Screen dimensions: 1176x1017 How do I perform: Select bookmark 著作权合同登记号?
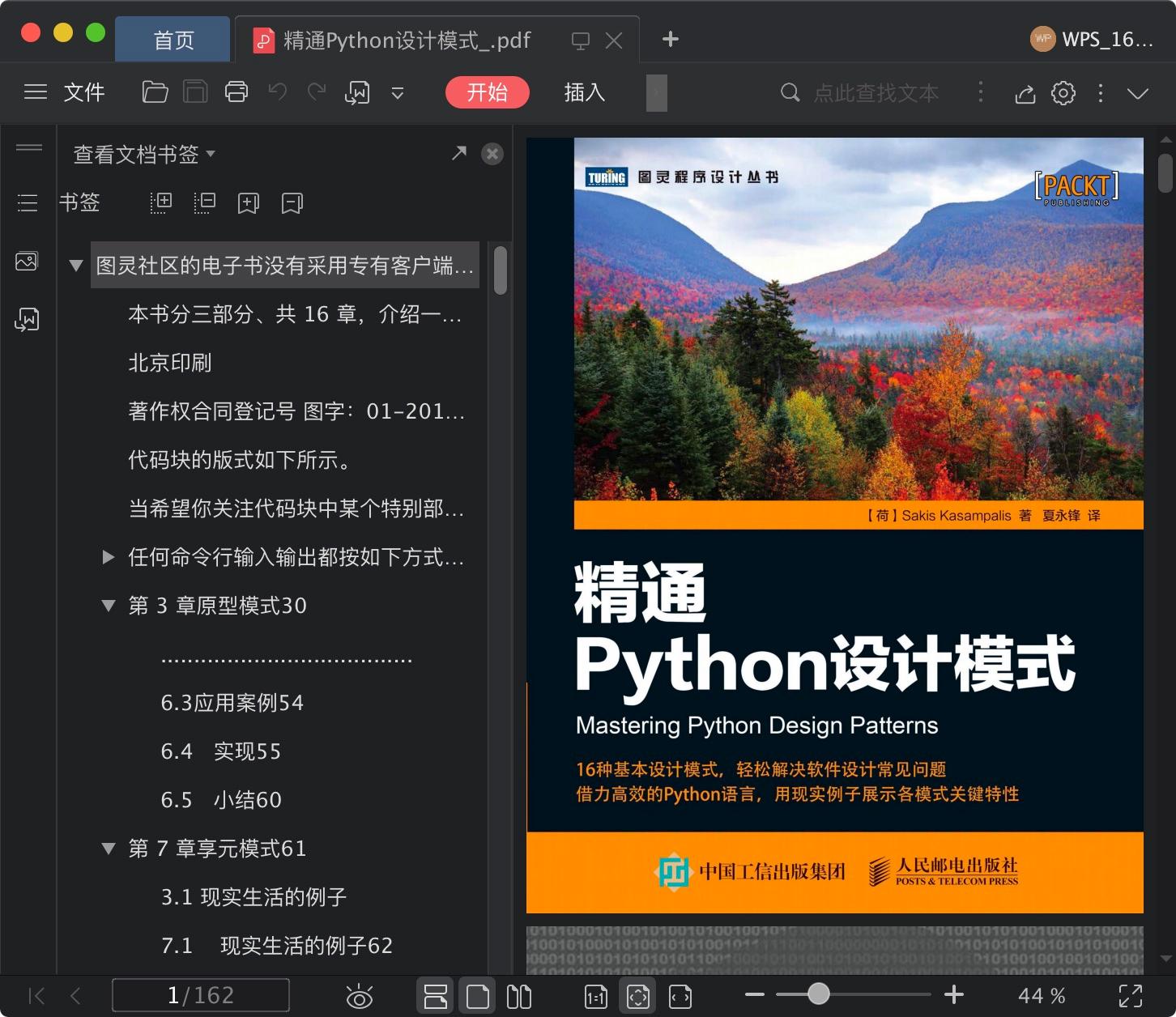click(296, 411)
